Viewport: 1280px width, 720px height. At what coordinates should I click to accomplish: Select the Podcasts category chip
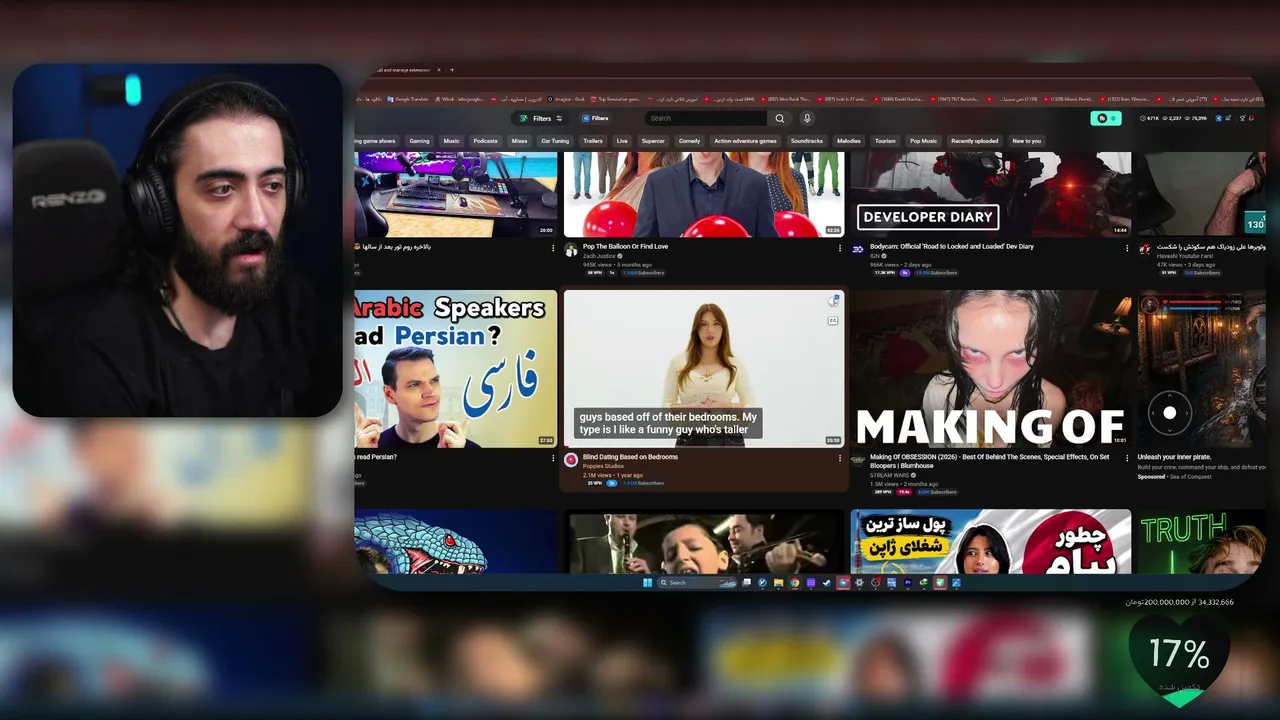[x=485, y=141]
